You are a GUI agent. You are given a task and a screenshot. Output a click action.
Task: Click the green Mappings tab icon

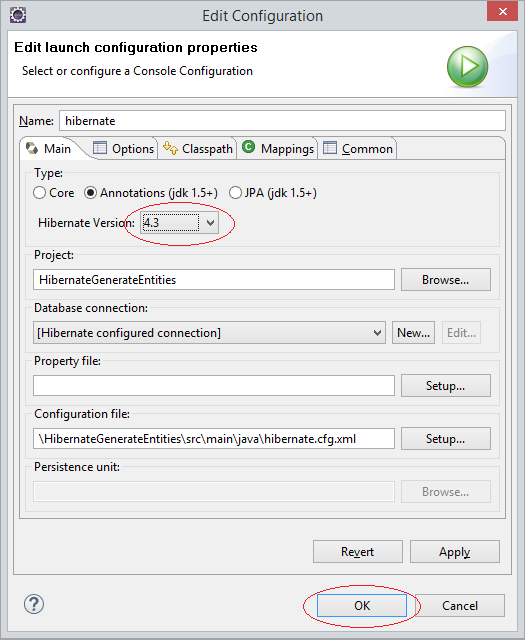pos(248,147)
